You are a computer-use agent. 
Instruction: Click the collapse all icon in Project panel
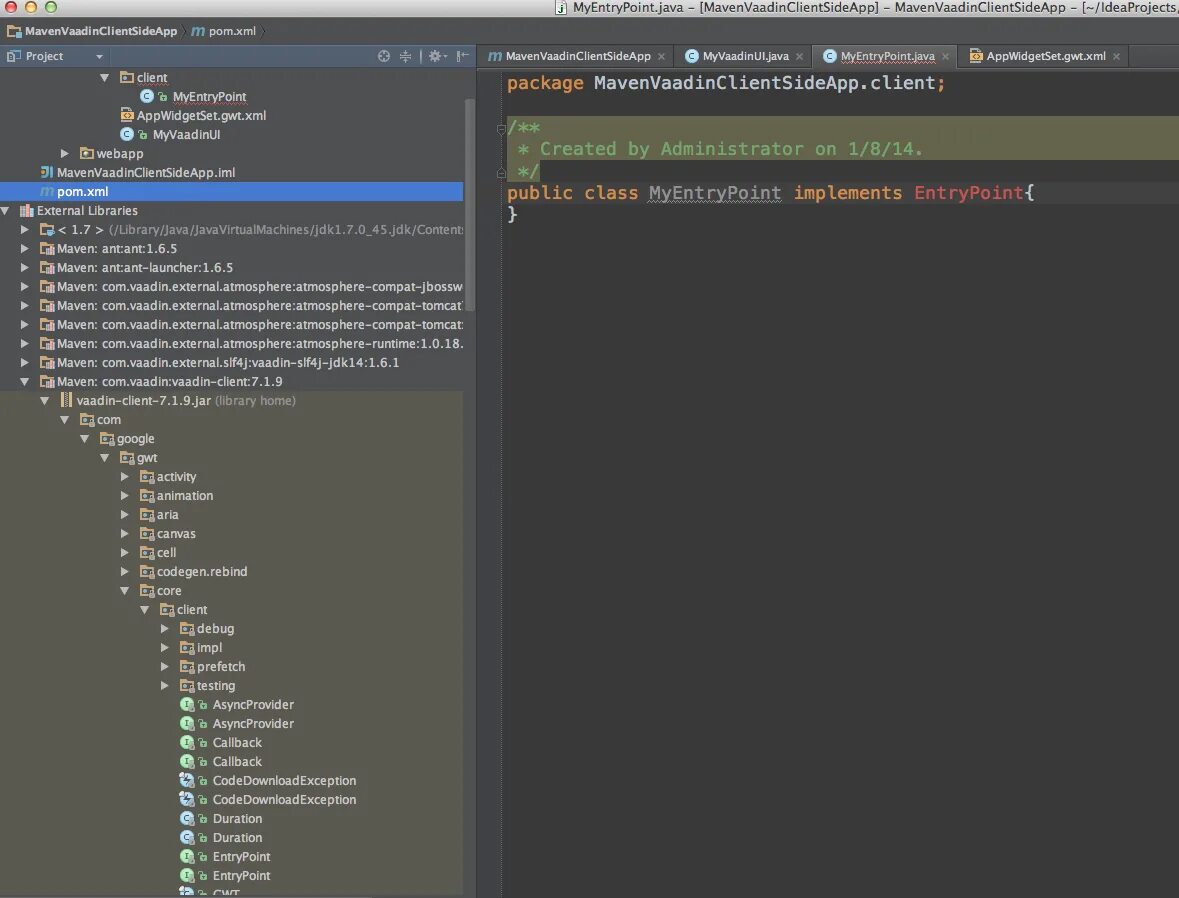405,56
